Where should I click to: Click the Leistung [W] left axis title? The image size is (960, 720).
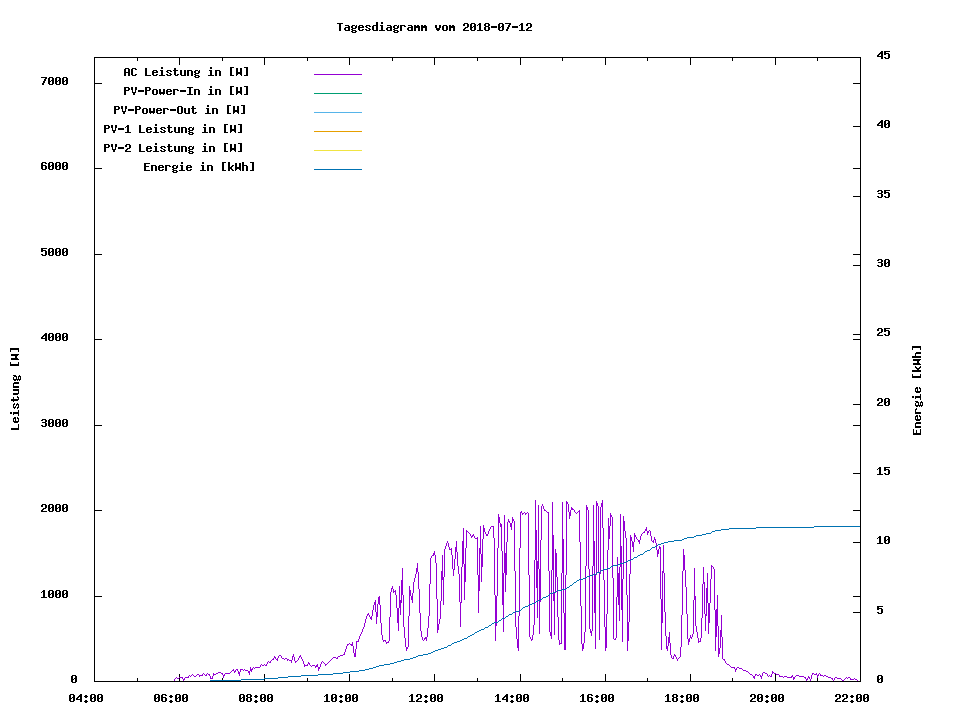click(x=15, y=389)
